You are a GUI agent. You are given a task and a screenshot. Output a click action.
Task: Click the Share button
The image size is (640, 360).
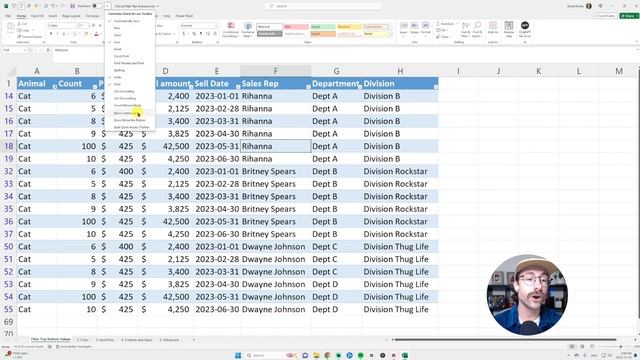(x=629, y=16)
